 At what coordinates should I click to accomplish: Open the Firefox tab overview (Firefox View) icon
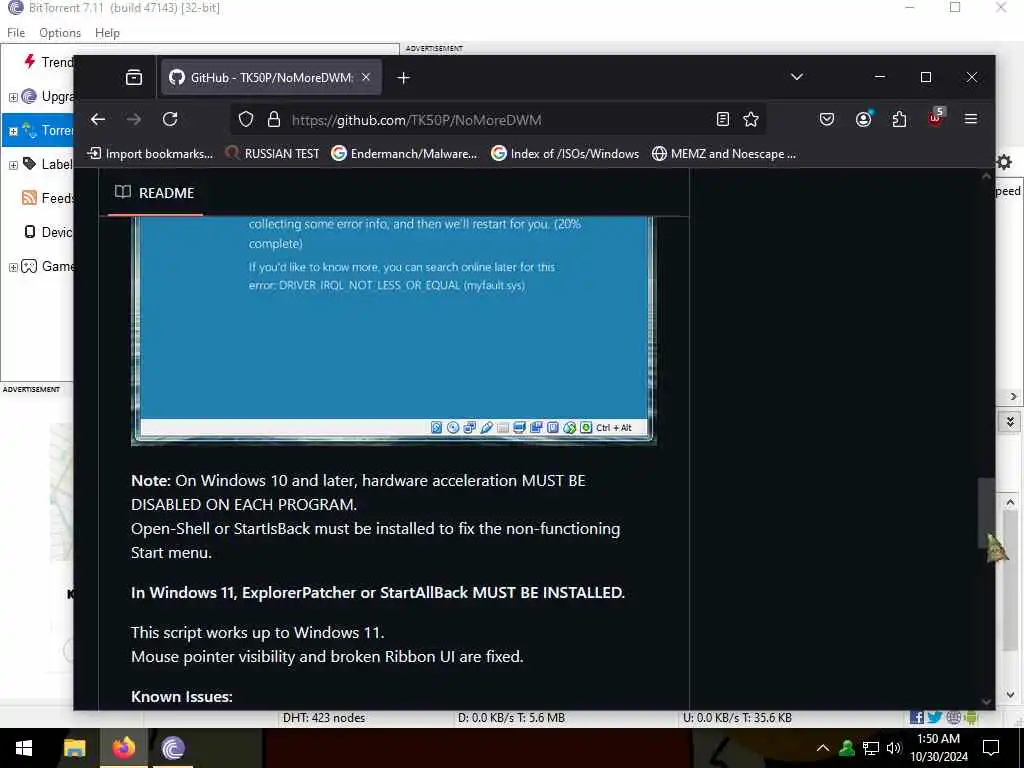[x=134, y=78]
